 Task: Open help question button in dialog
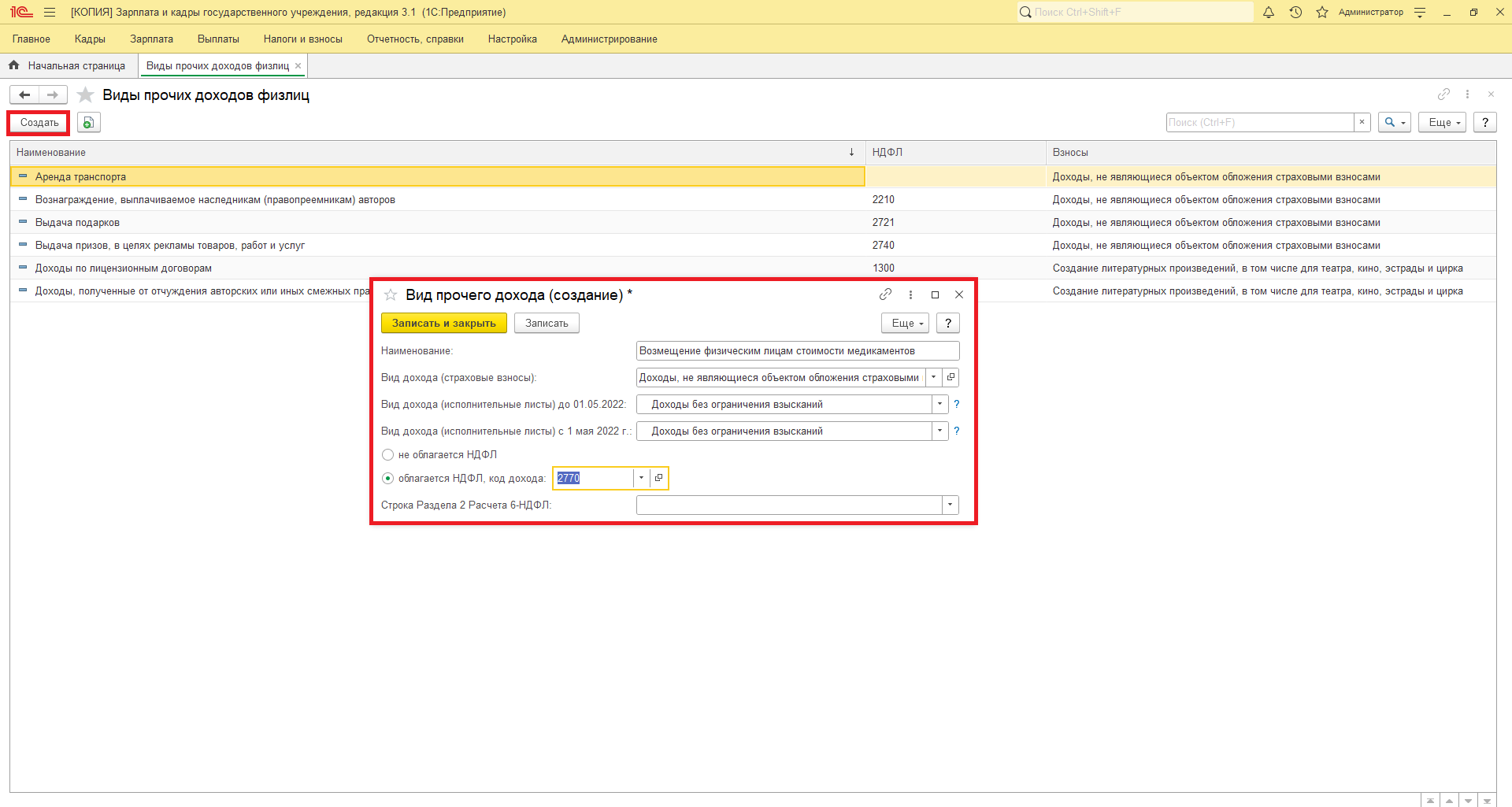coord(948,323)
